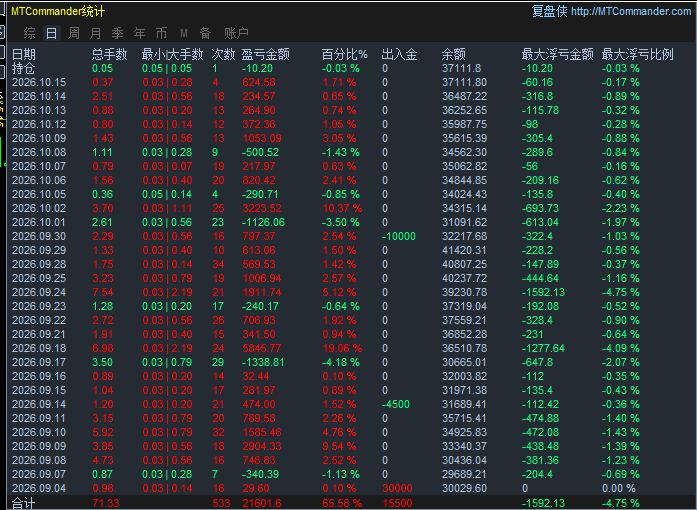
Task: Open the 备 notes tab
Action: [205, 33]
